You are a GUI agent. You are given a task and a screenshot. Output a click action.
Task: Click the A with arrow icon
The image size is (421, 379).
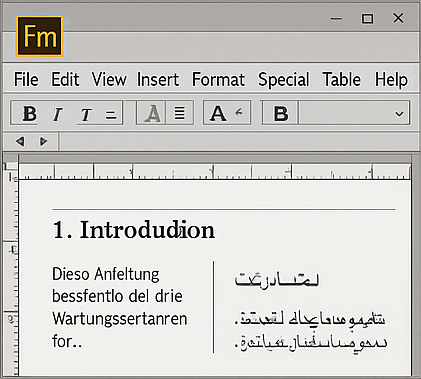point(227,113)
